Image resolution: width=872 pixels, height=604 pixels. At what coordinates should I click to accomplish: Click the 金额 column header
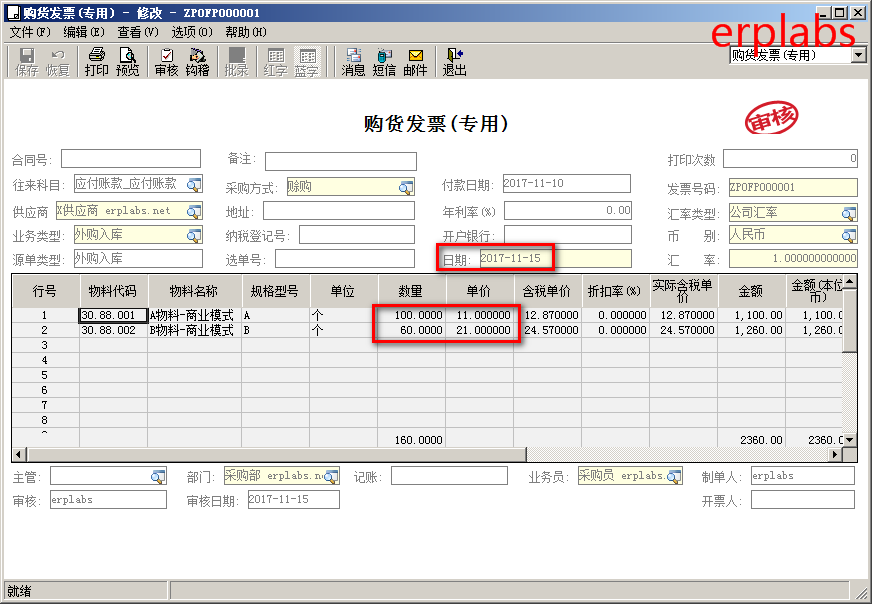tap(751, 291)
